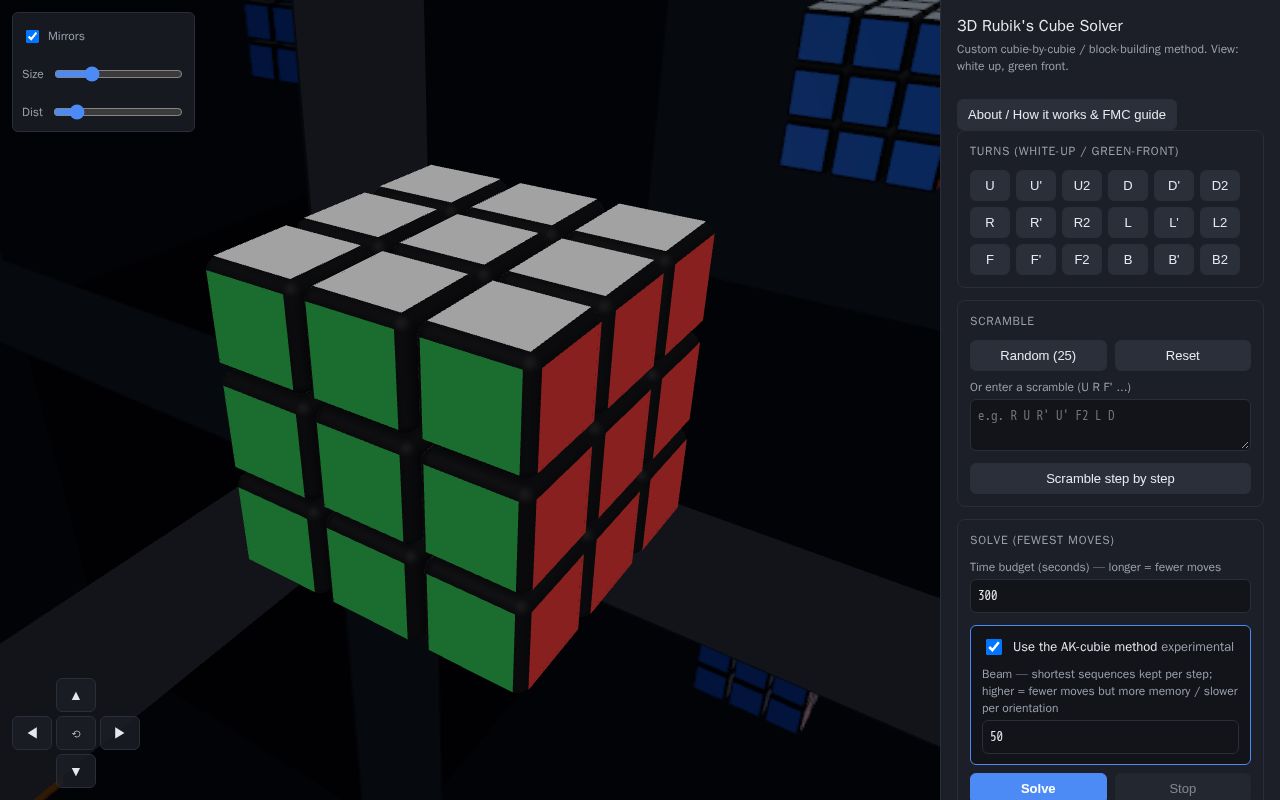Rotate view right with the right arrow
This screenshot has height=800, width=1280.
click(120, 733)
